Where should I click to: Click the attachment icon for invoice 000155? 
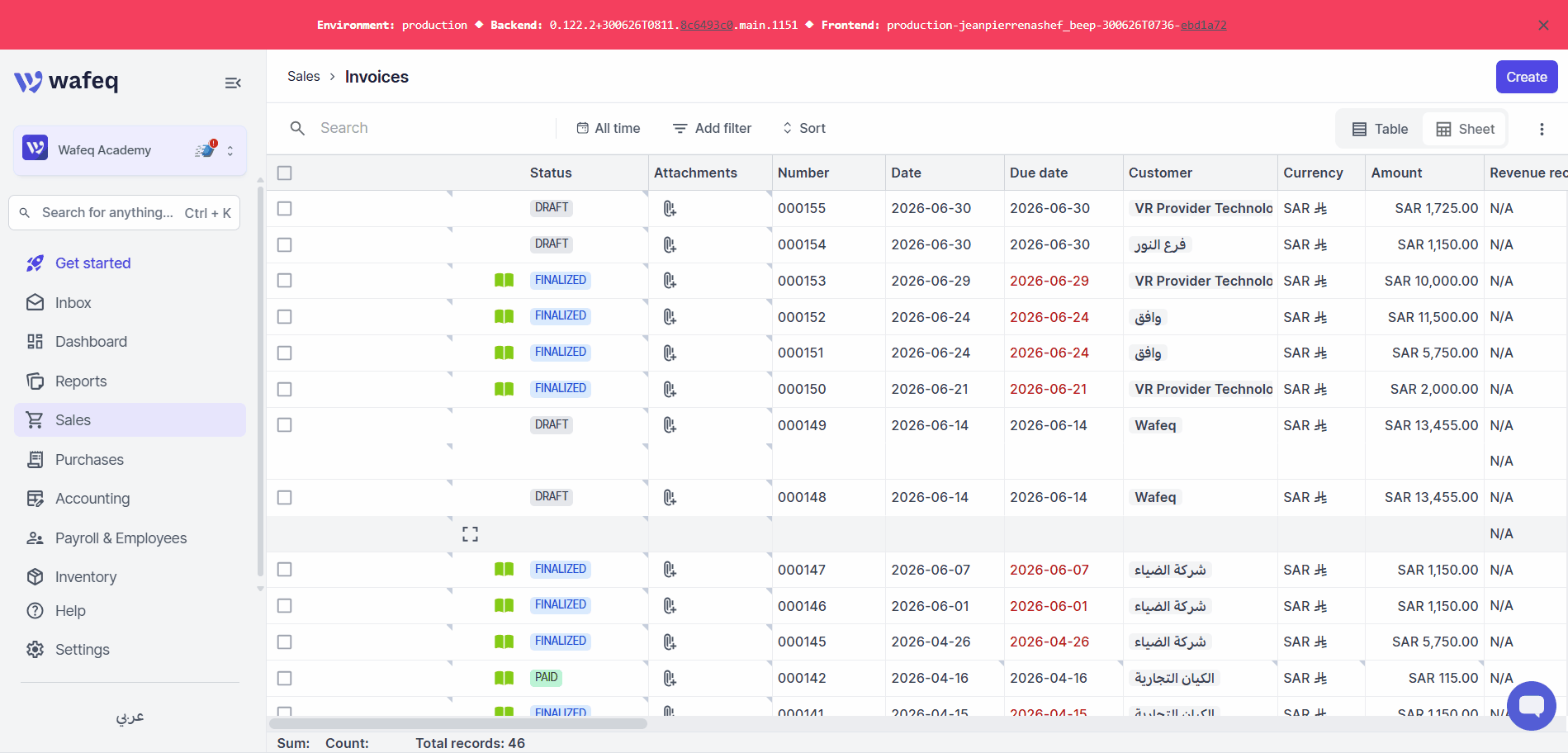(670, 209)
